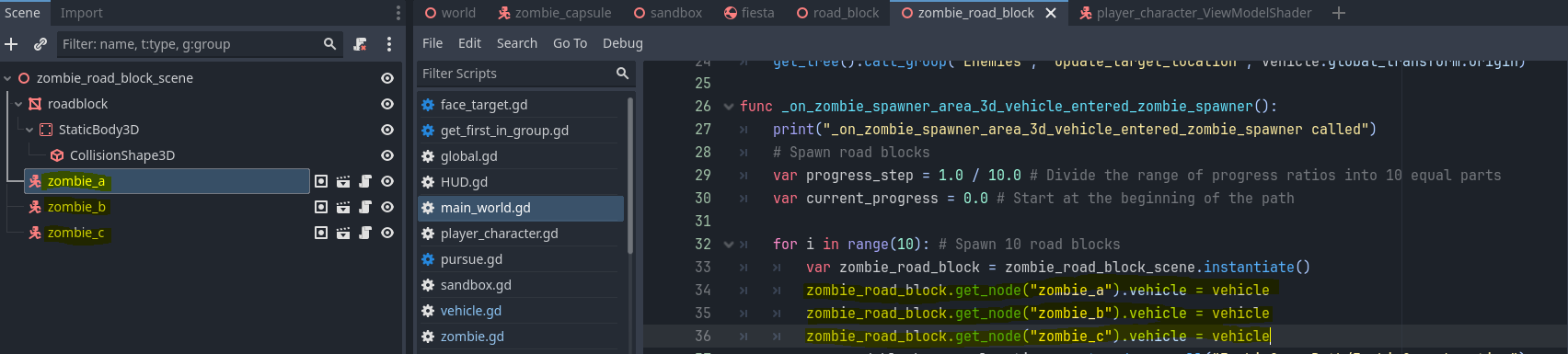
Task: Open the Debug menu in script editor
Action: 623,43
